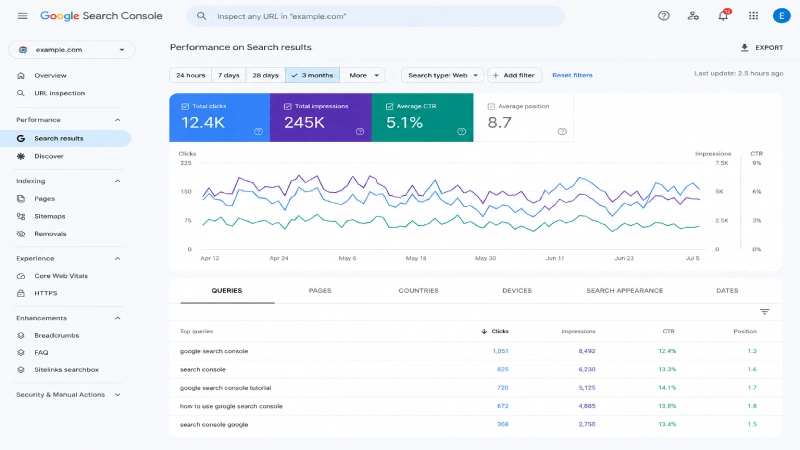Click the Reset filters link
Image resolution: width=800 pixels, height=450 pixels.
point(572,75)
